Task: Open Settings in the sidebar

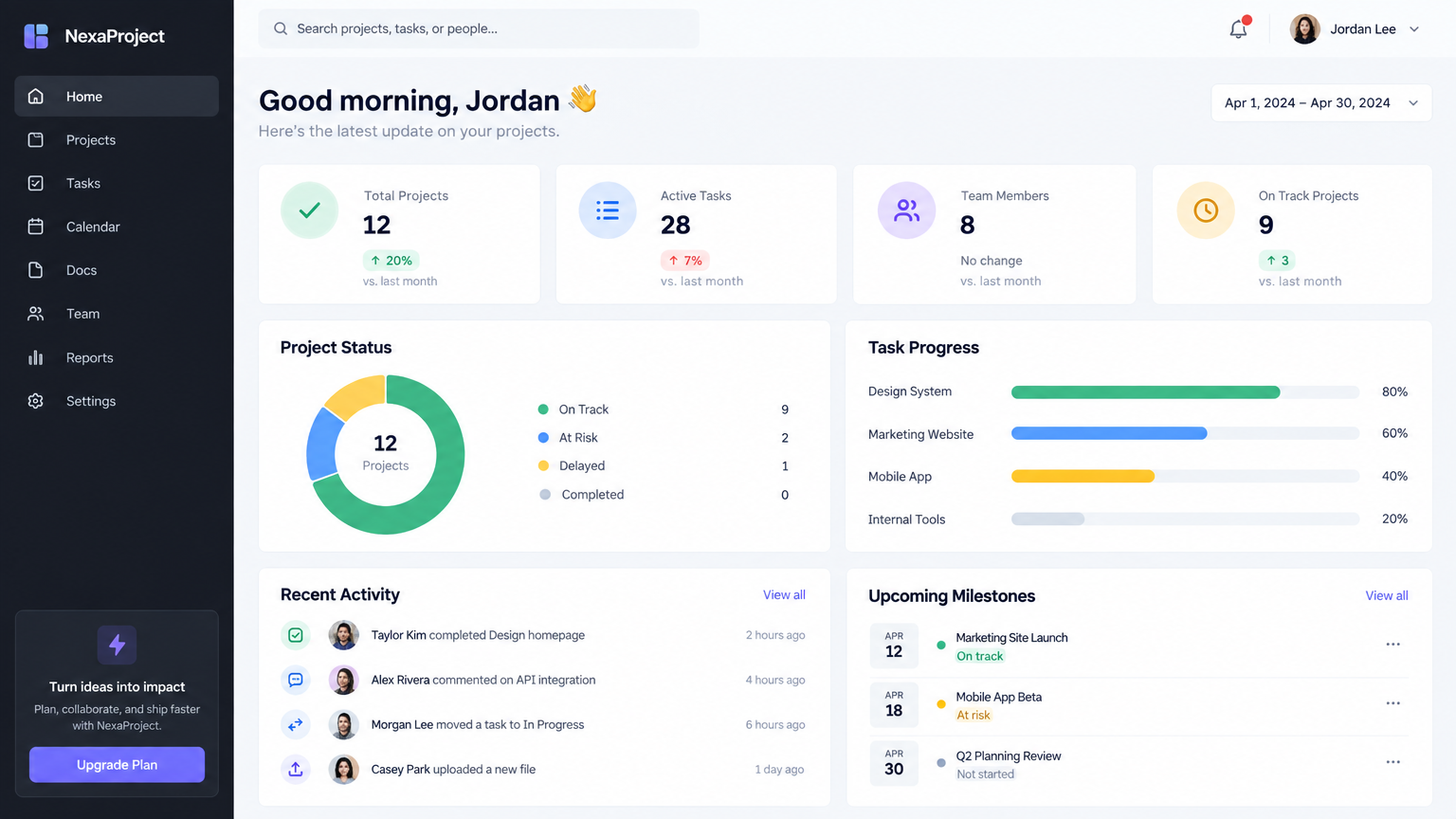Action: click(117, 402)
